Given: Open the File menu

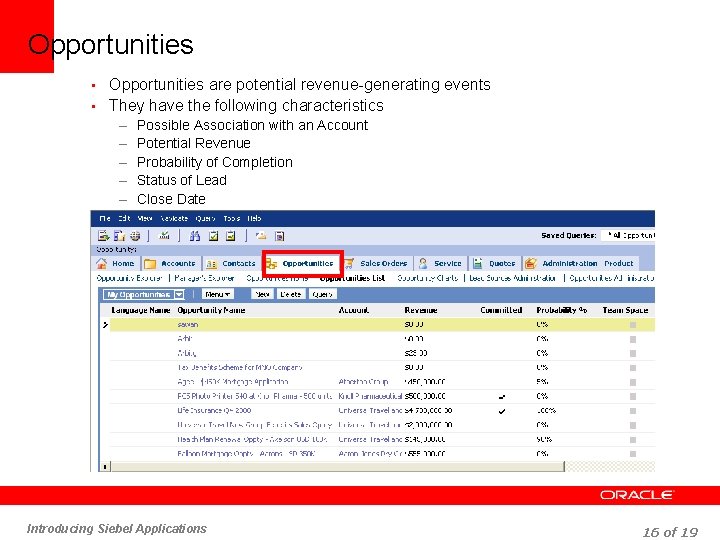Looking at the screenshot, I should click(x=105, y=218).
